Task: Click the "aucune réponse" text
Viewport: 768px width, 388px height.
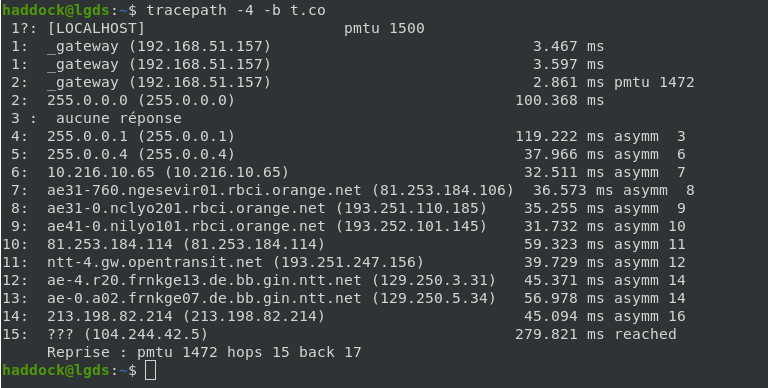Action: point(119,119)
